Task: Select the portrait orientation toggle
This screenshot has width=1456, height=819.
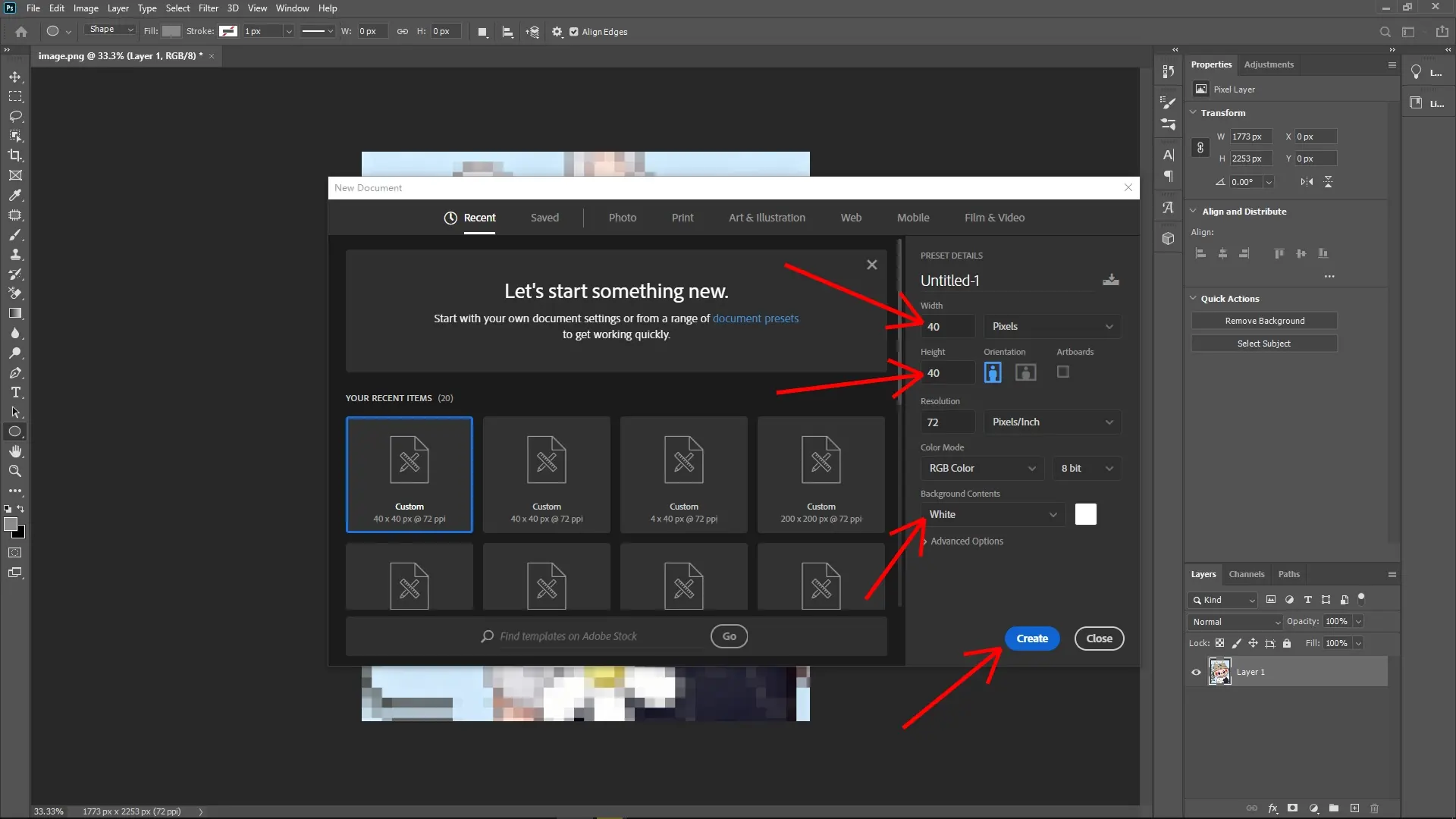Action: pos(992,372)
